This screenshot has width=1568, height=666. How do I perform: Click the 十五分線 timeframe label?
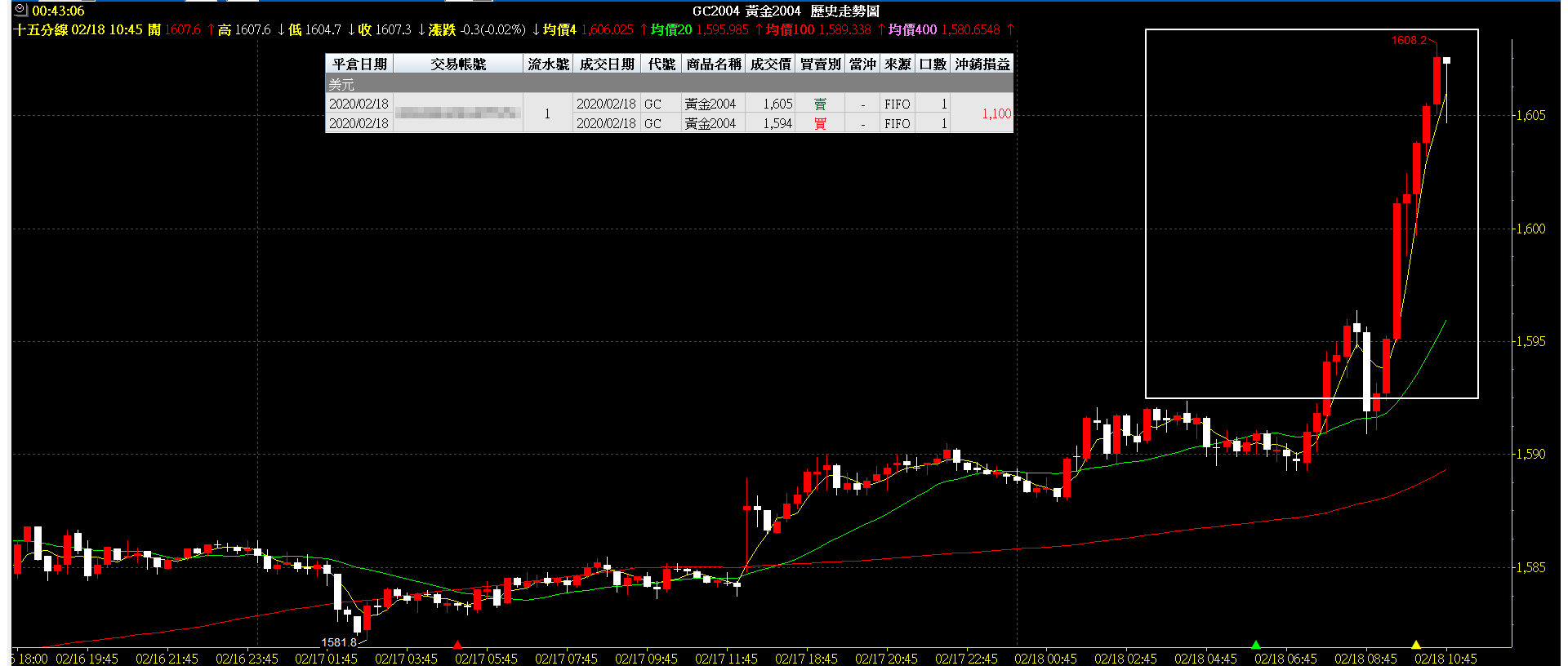pyautogui.click(x=41, y=29)
